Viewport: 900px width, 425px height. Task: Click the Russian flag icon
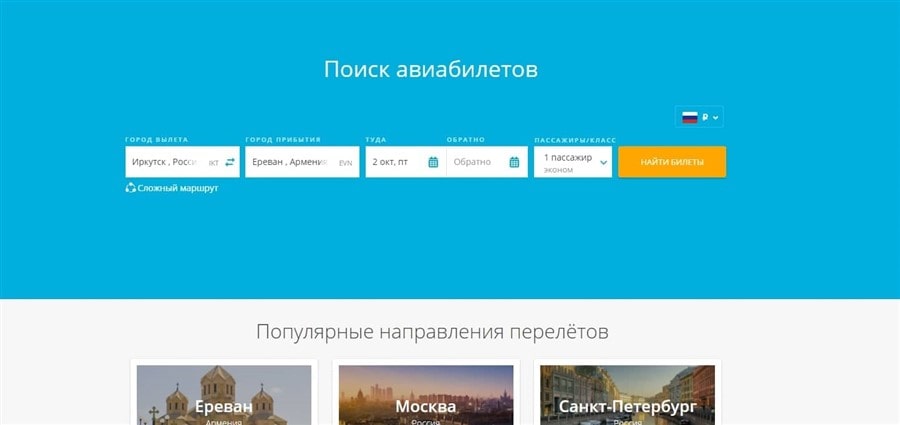point(689,117)
